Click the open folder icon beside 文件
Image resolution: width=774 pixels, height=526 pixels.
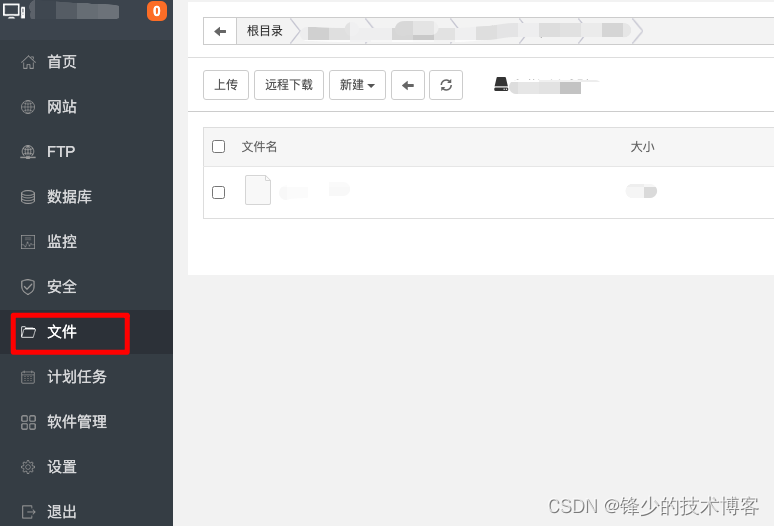click(28, 332)
